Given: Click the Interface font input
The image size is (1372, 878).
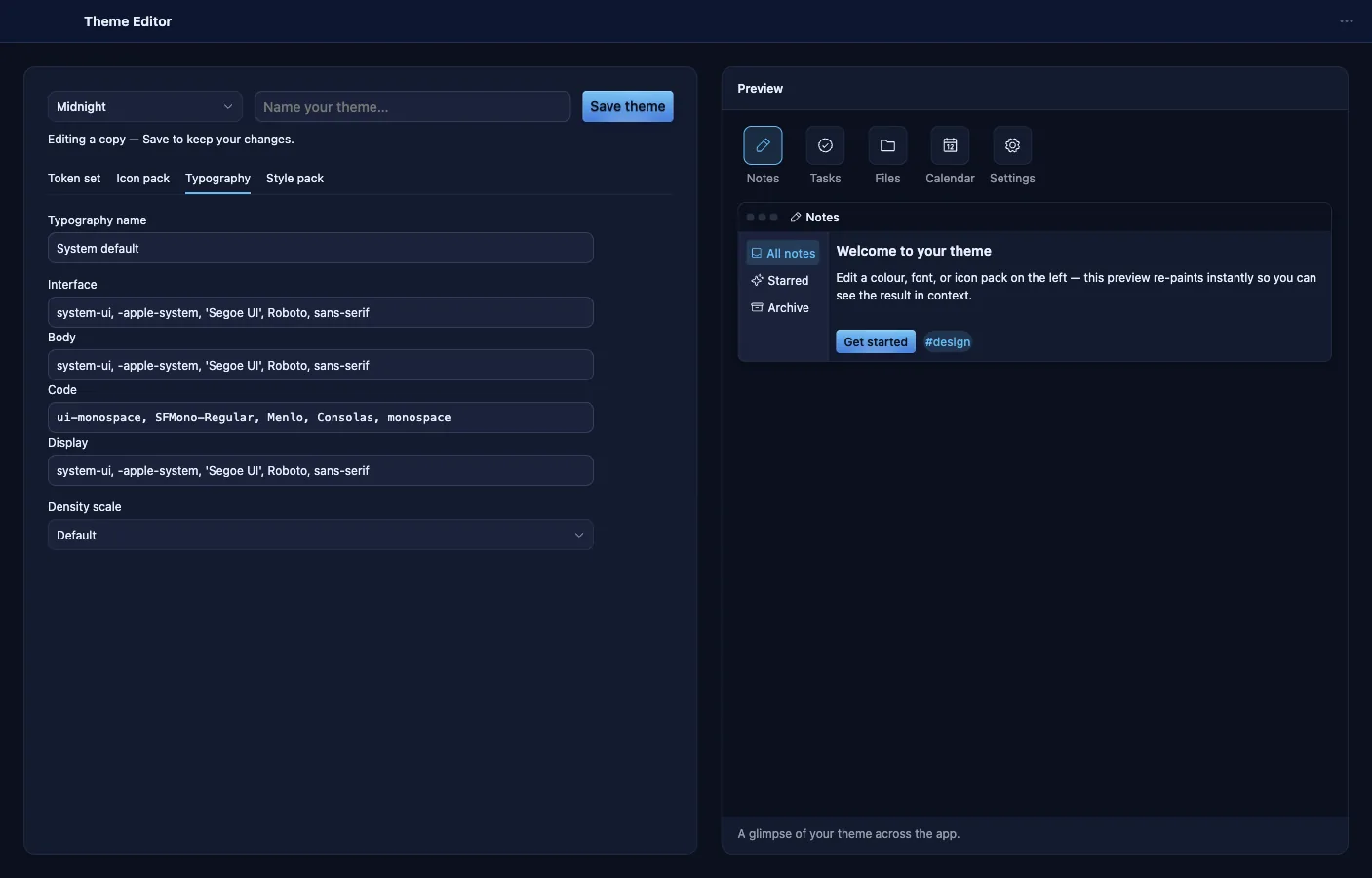Looking at the screenshot, I should 321,312.
